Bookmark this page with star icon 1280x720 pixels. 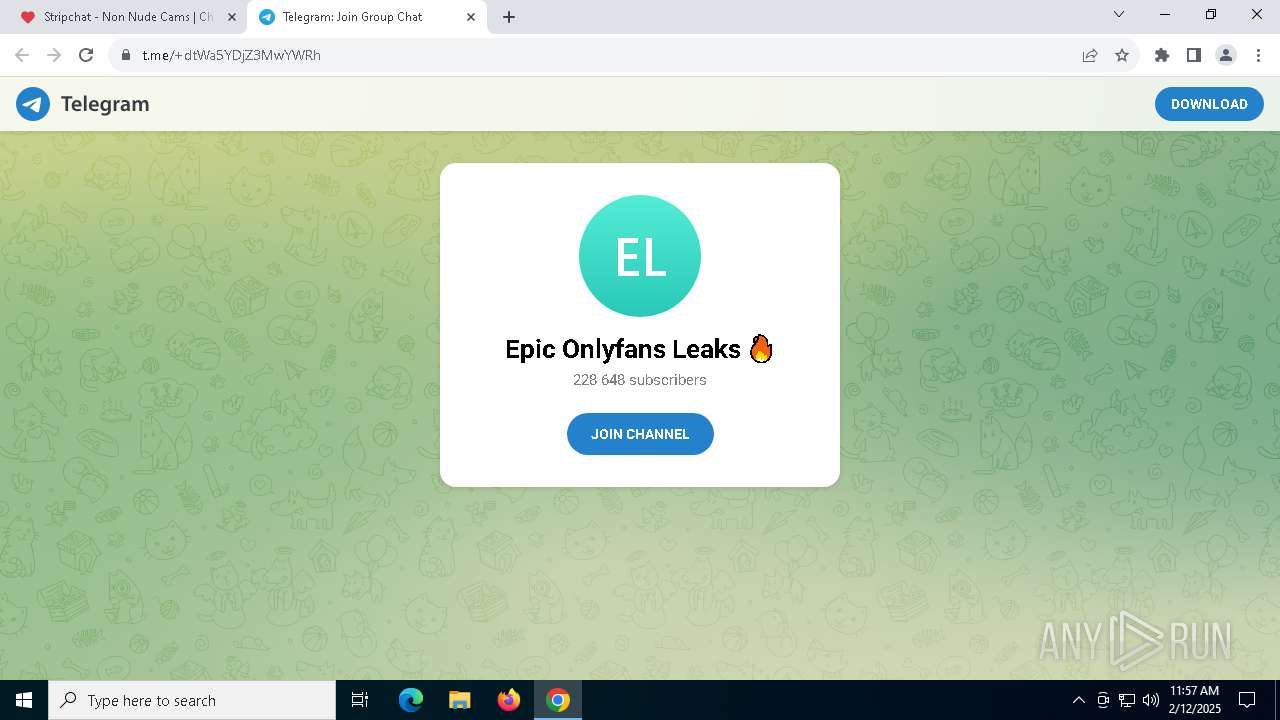coord(1122,55)
